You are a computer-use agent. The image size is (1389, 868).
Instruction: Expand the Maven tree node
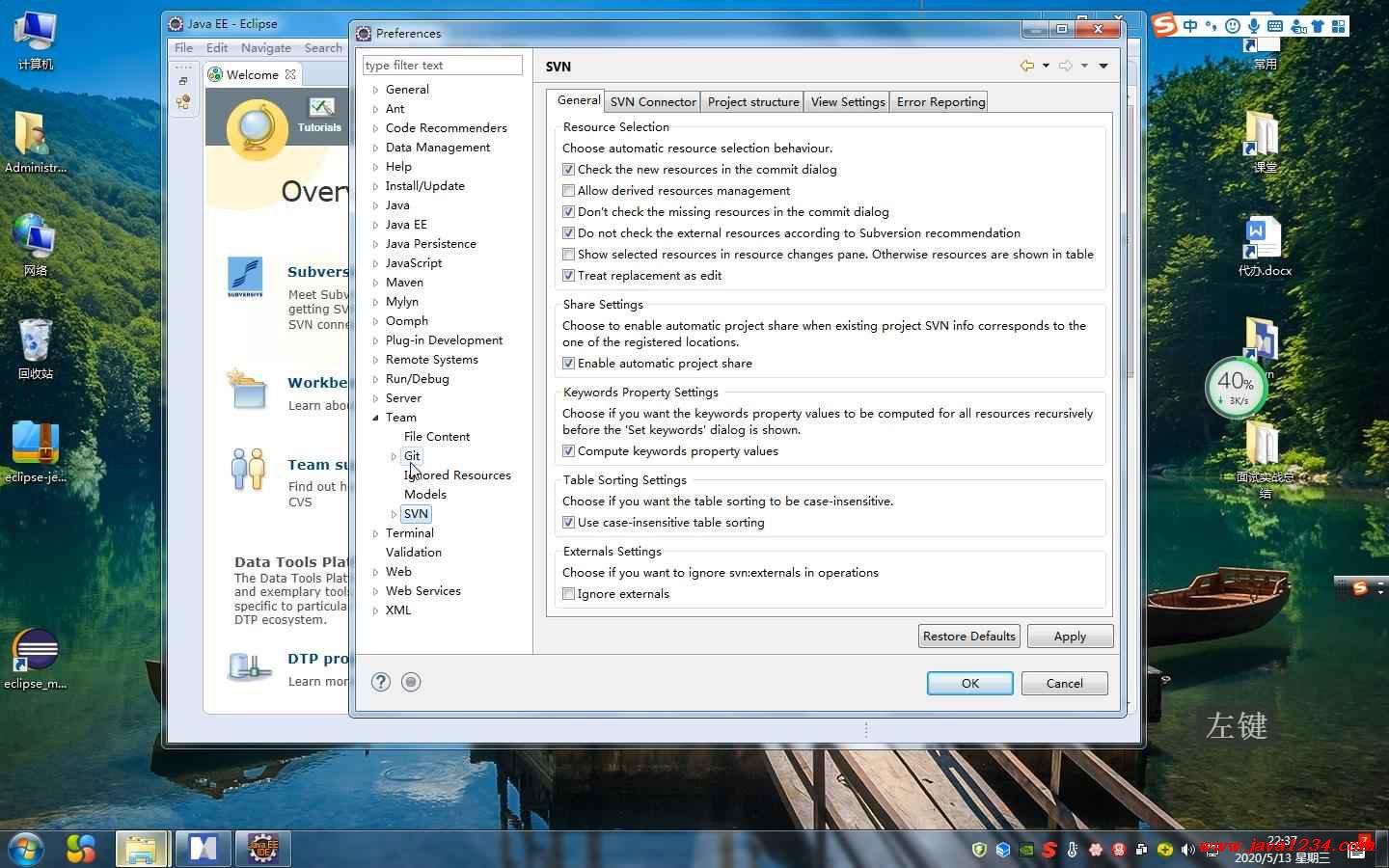point(375,283)
